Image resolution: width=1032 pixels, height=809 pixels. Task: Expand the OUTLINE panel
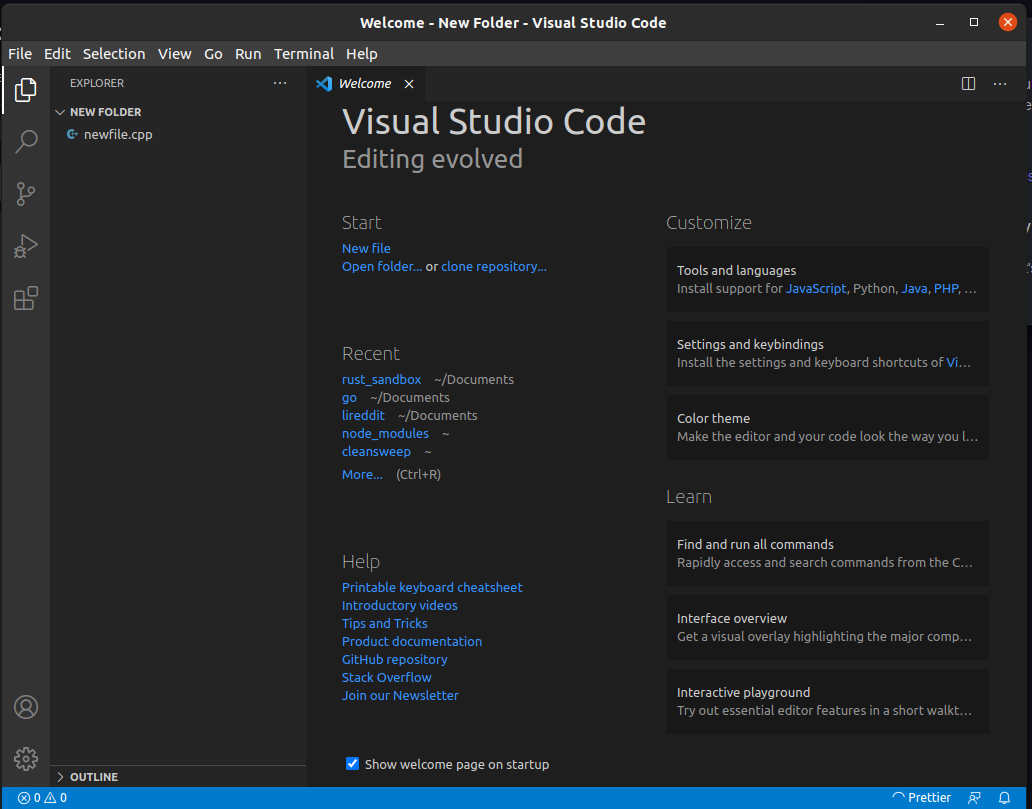[93, 777]
